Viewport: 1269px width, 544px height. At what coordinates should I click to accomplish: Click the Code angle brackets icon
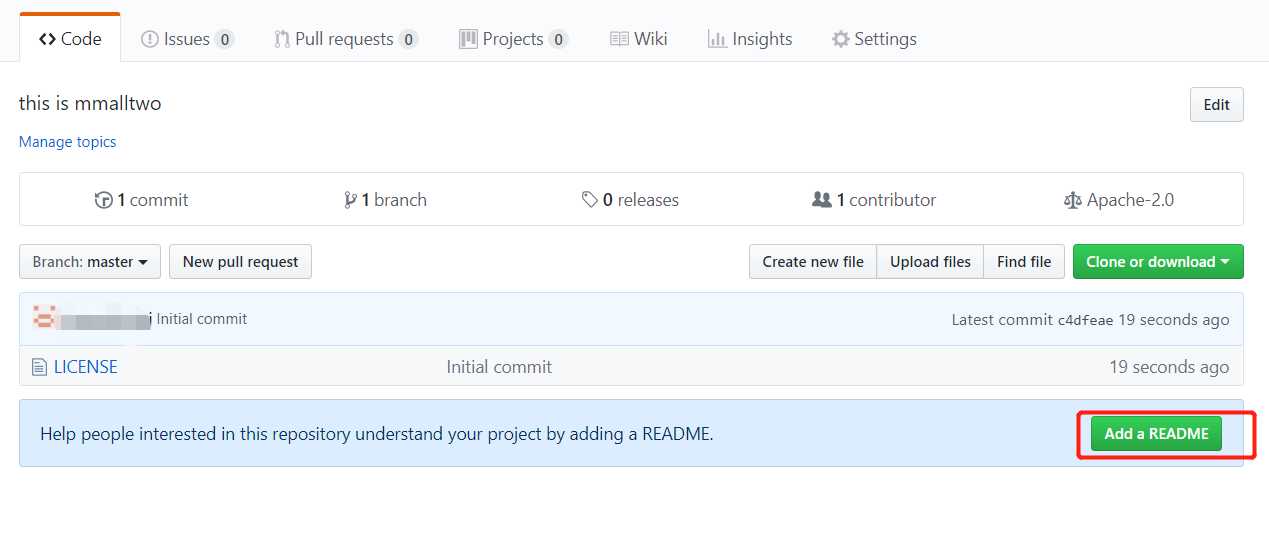click(x=47, y=39)
